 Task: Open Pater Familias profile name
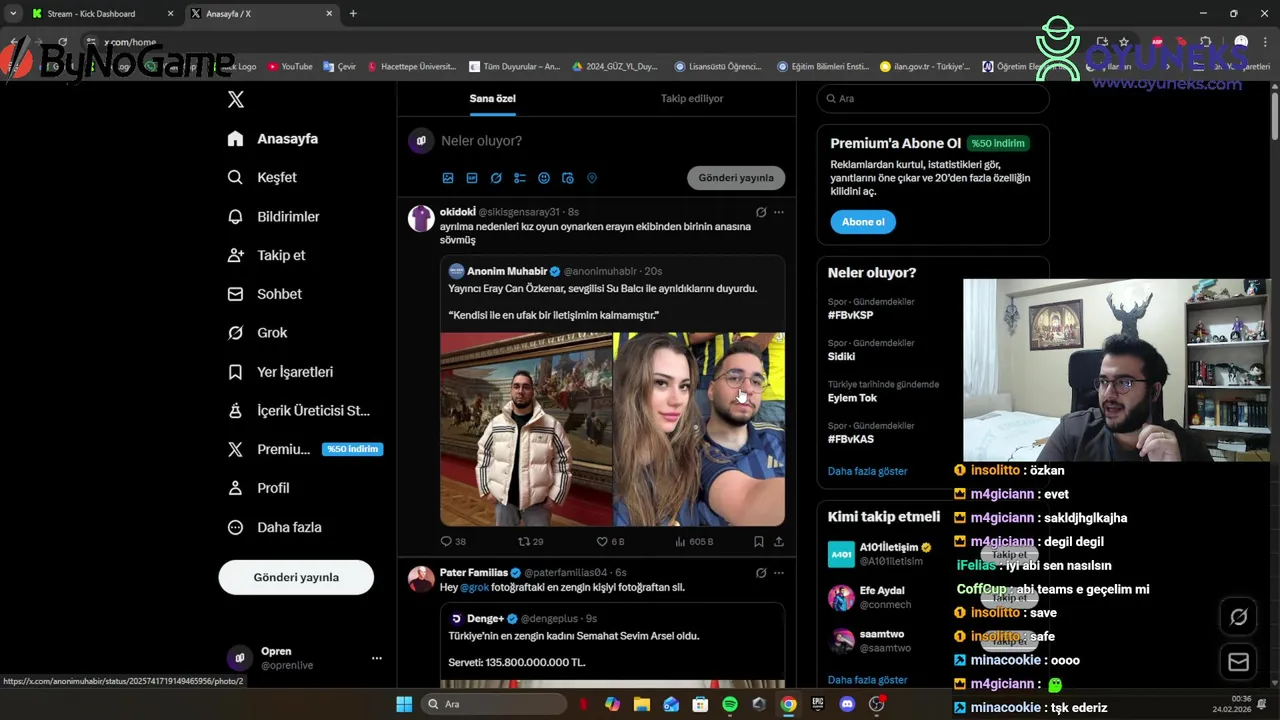pos(474,573)
